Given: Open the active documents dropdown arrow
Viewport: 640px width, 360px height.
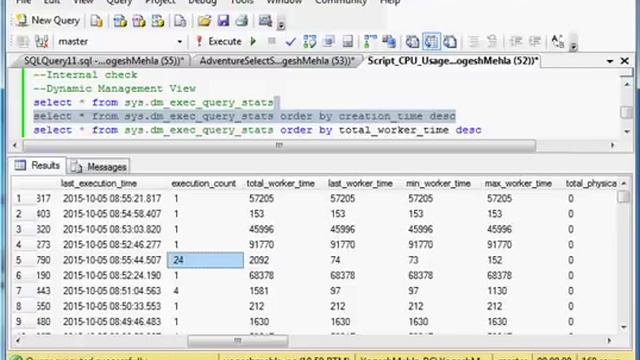Looking at the screenshot, I should pos(610,61).
